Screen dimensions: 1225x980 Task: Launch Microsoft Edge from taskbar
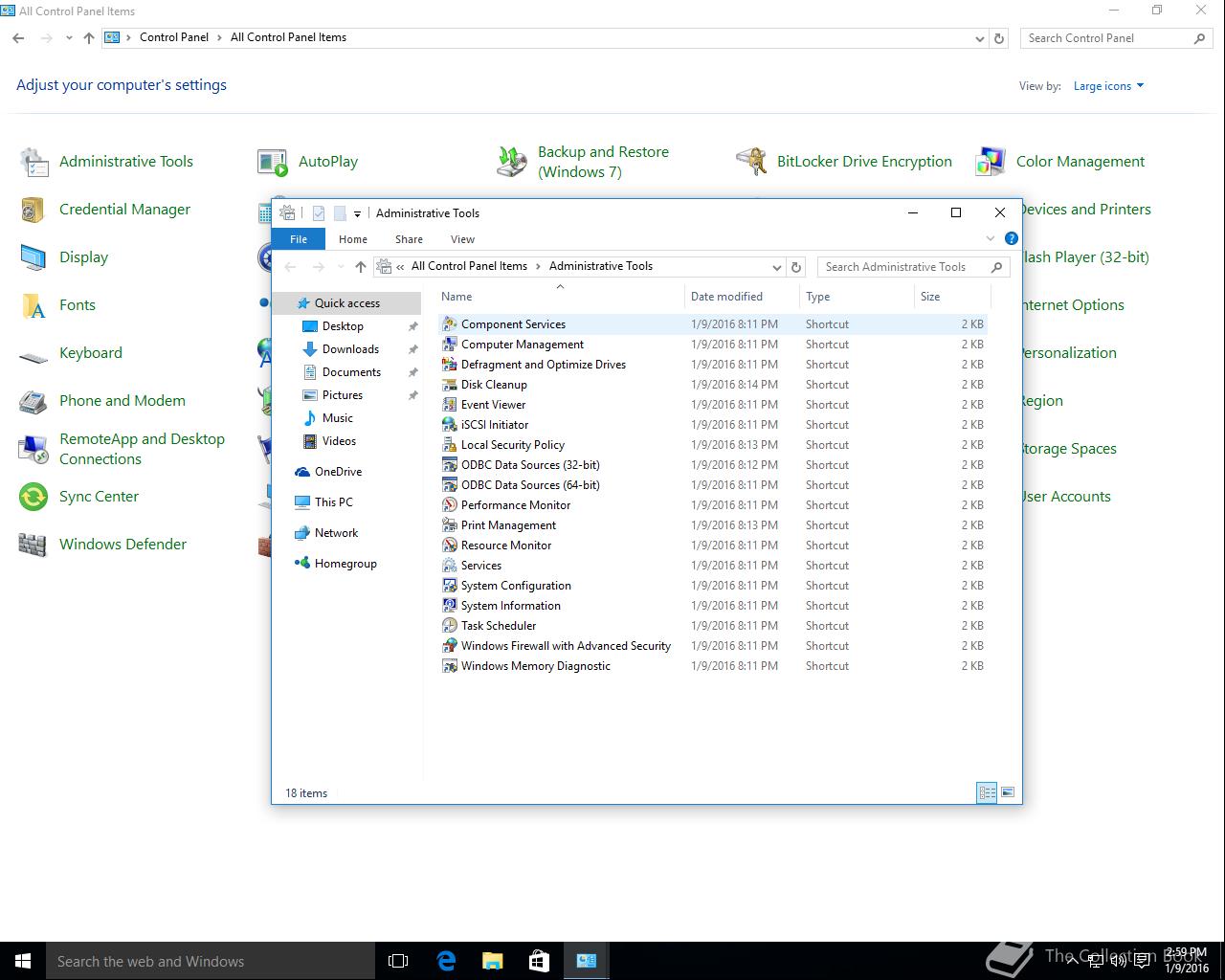coord(446,961)
